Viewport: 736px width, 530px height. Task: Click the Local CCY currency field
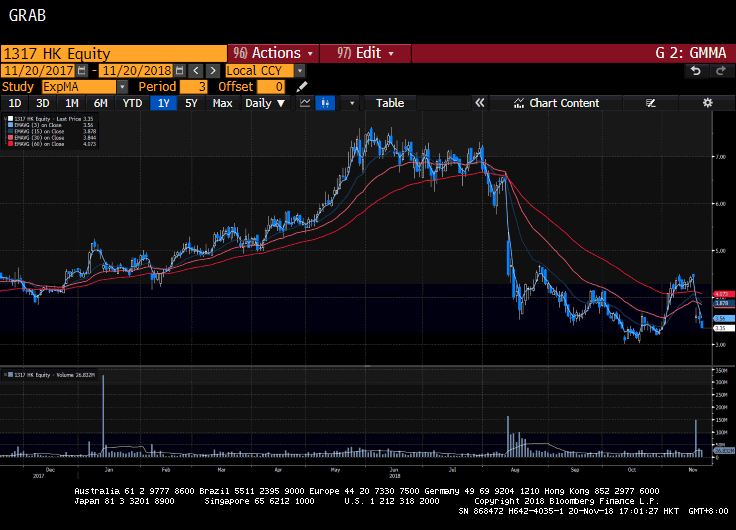click(260, 71)
